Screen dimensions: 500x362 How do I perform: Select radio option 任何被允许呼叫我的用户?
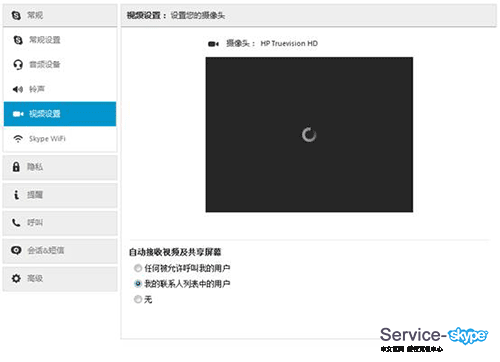click(x=138, y=268)
